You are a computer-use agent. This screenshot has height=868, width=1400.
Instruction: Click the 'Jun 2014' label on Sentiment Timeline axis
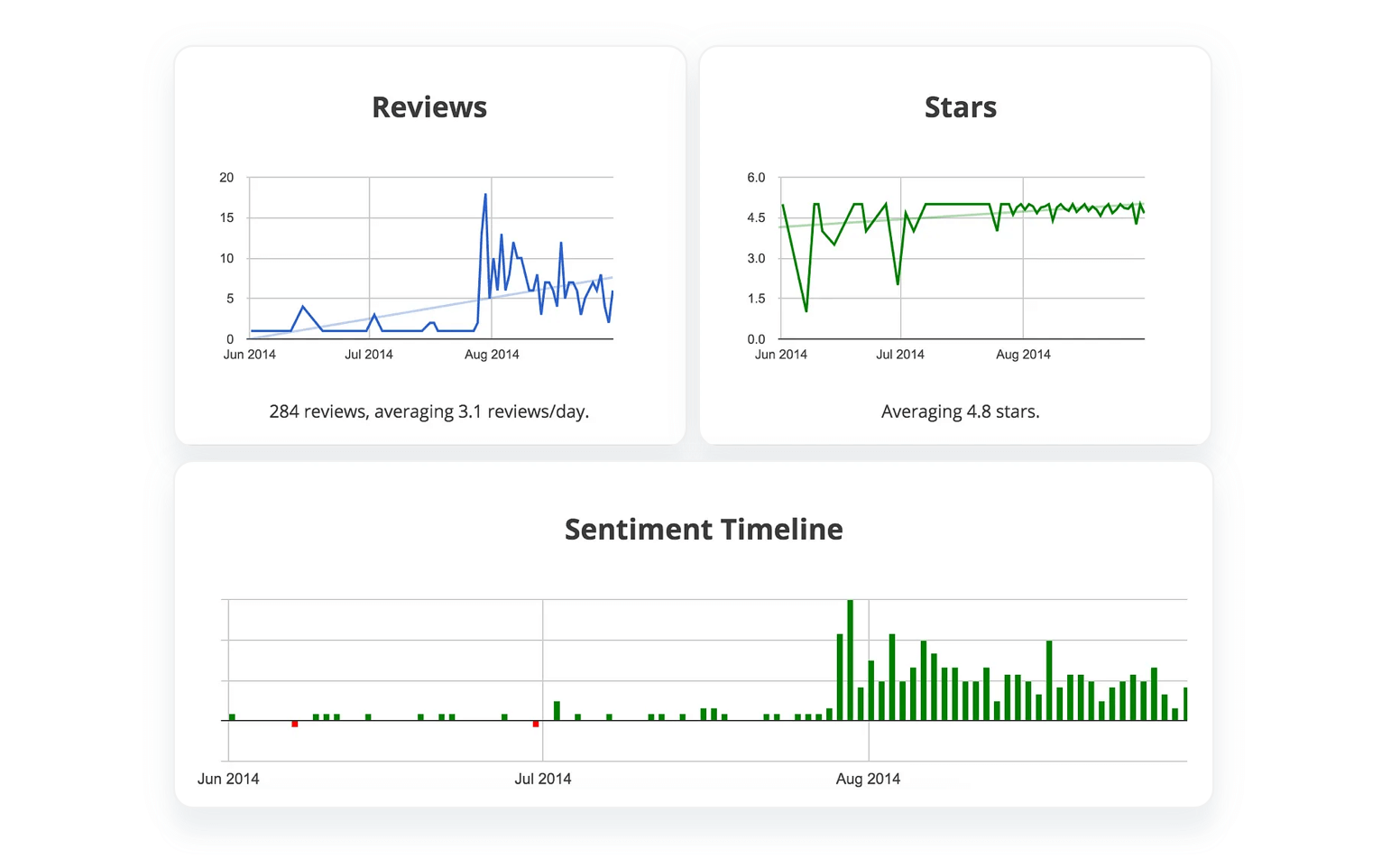[x=228, y=779]
